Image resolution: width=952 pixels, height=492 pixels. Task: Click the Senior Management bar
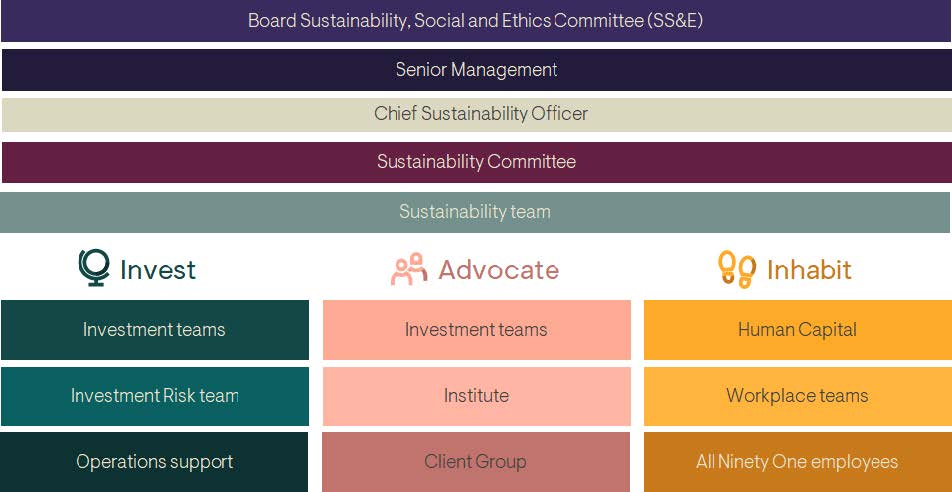(x=476, y=70)
